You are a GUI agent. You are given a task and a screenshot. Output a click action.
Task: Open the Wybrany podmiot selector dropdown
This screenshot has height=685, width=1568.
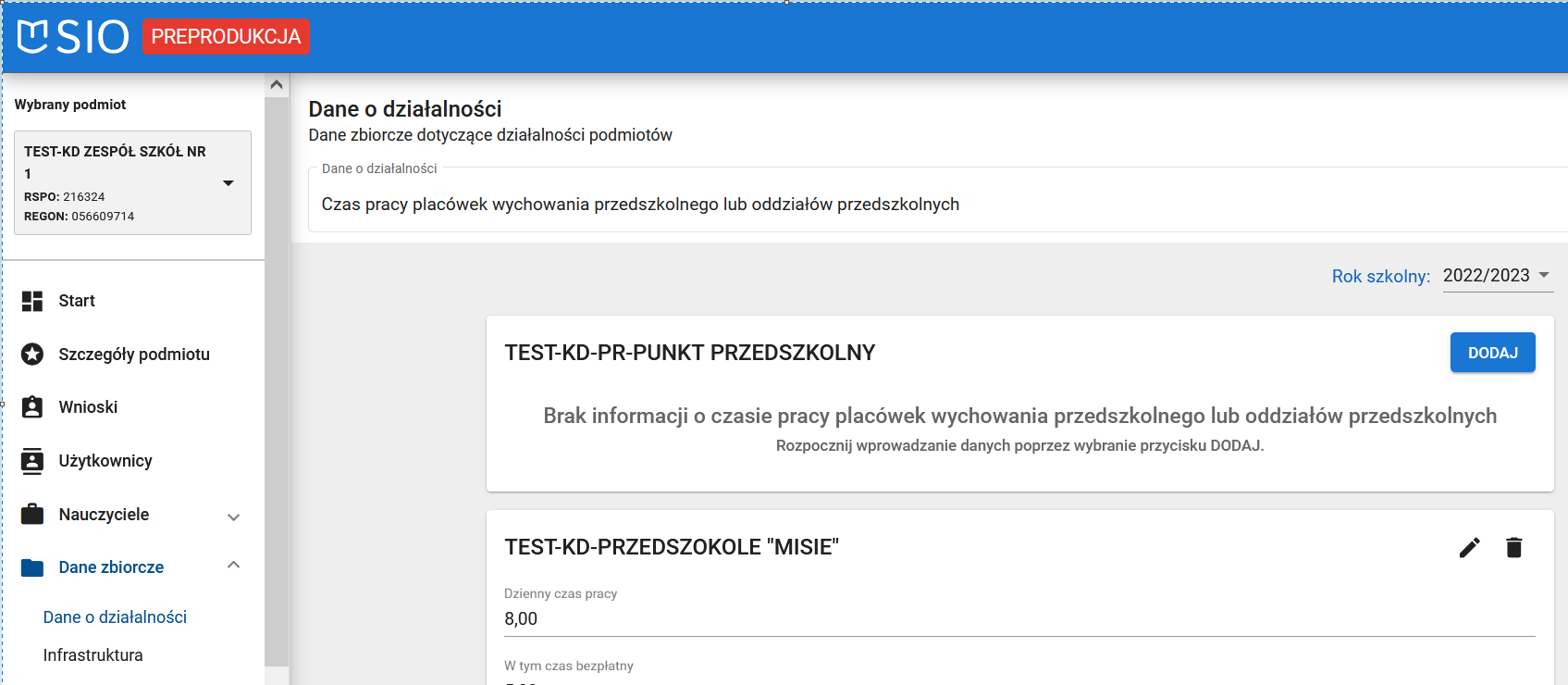tap(228, 182)
